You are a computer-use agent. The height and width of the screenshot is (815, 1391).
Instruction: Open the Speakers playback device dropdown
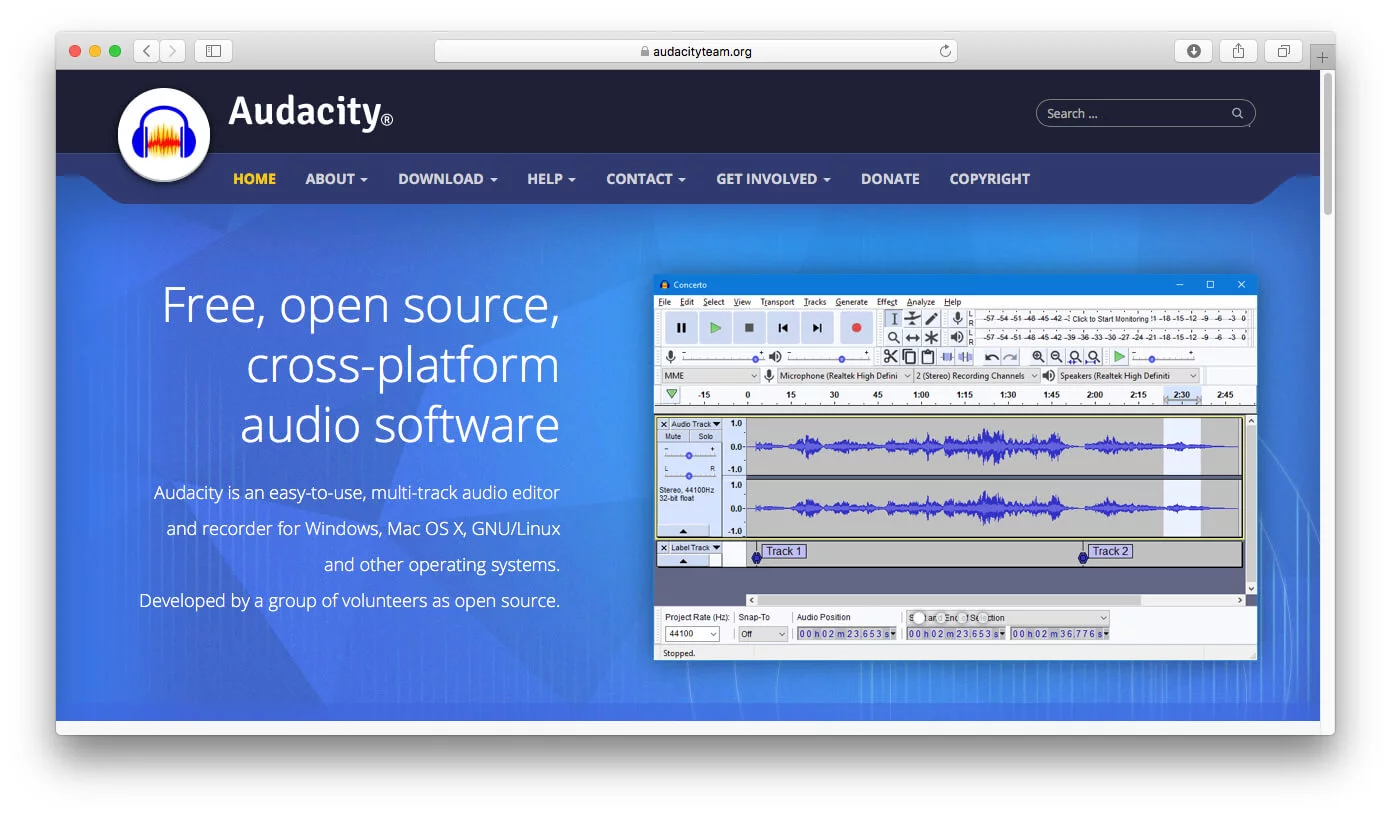tap(1128, 375)
